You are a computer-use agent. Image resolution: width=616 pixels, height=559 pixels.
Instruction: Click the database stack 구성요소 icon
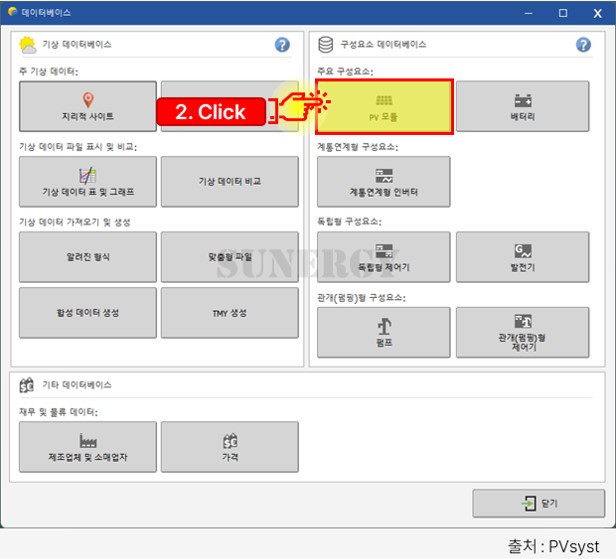tap(326, 45)
